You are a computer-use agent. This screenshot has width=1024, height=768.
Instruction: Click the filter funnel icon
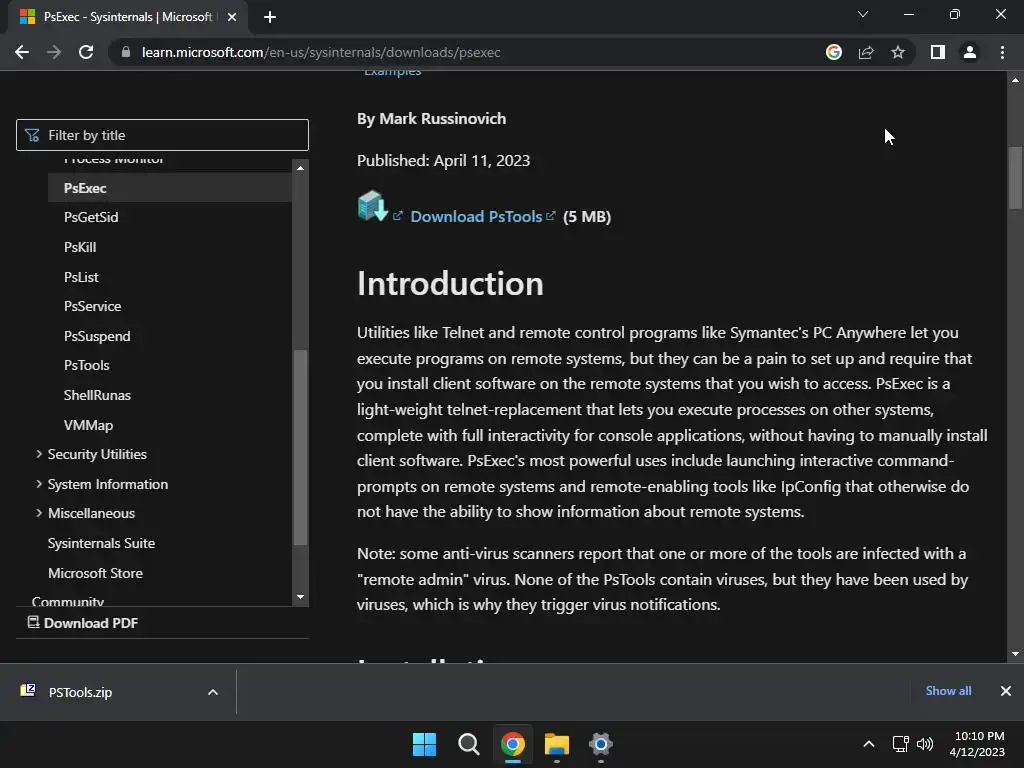point(32,135)
